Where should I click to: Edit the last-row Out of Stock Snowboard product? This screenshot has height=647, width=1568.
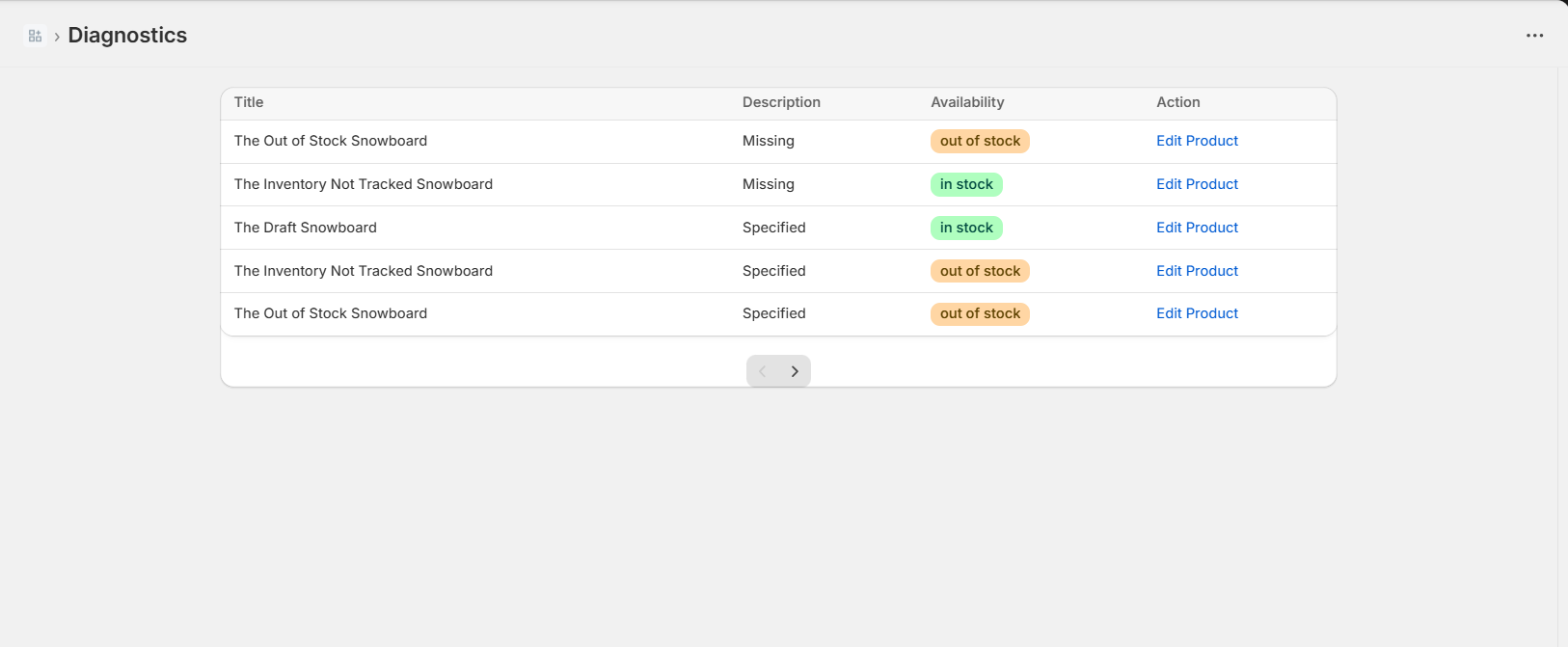click(x=1197, y=313)
